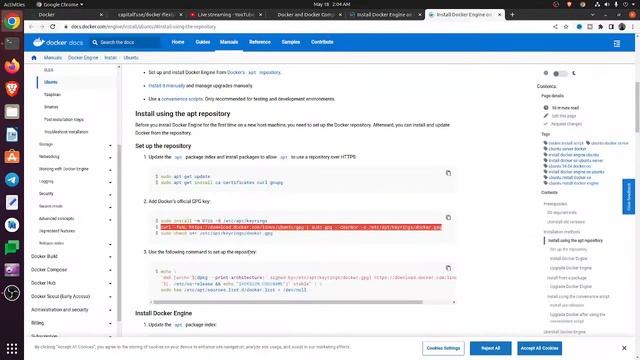640x360 pixels.
Task: Switch to the Live streaming YouTube tab
Action: pos(226,15)
